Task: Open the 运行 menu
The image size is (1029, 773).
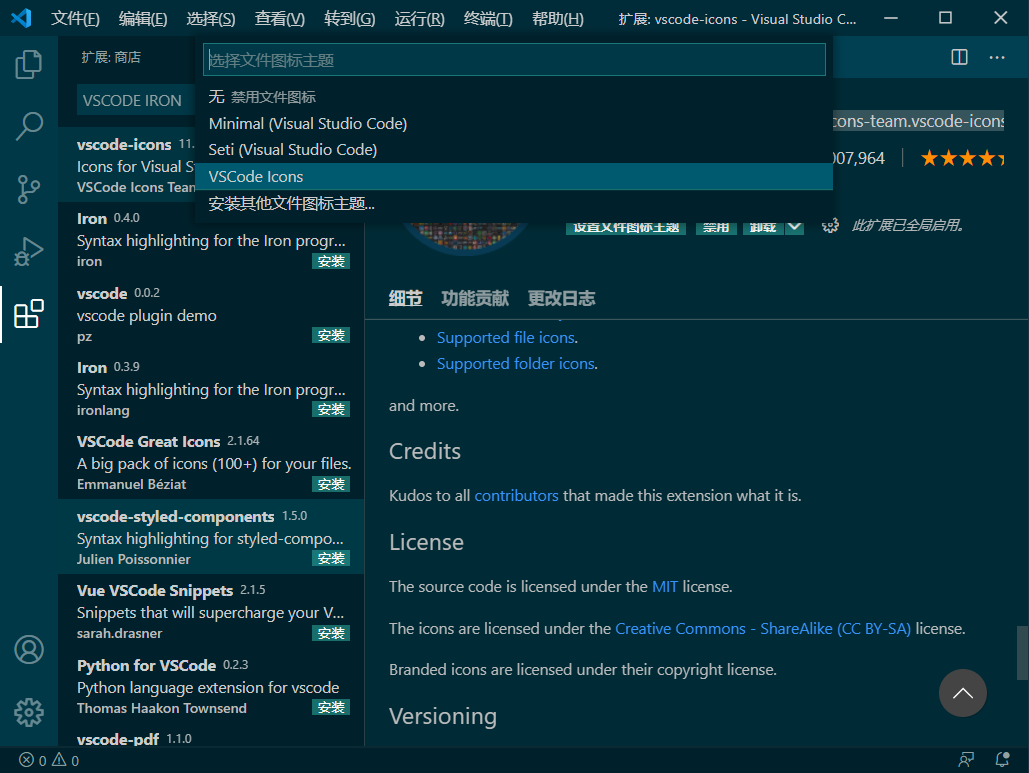Action: pos(419,18)
